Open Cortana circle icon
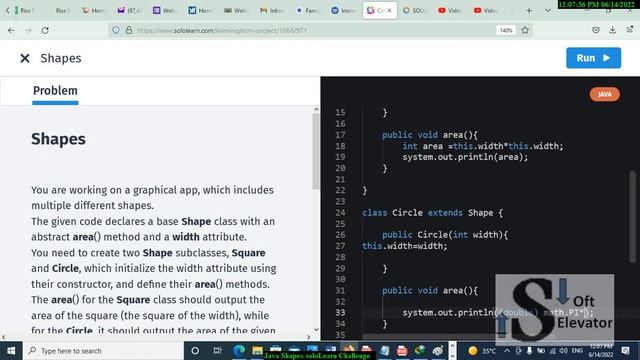This screenshot has height=360, width=640. pyautogui.click(x=195, y=351)
